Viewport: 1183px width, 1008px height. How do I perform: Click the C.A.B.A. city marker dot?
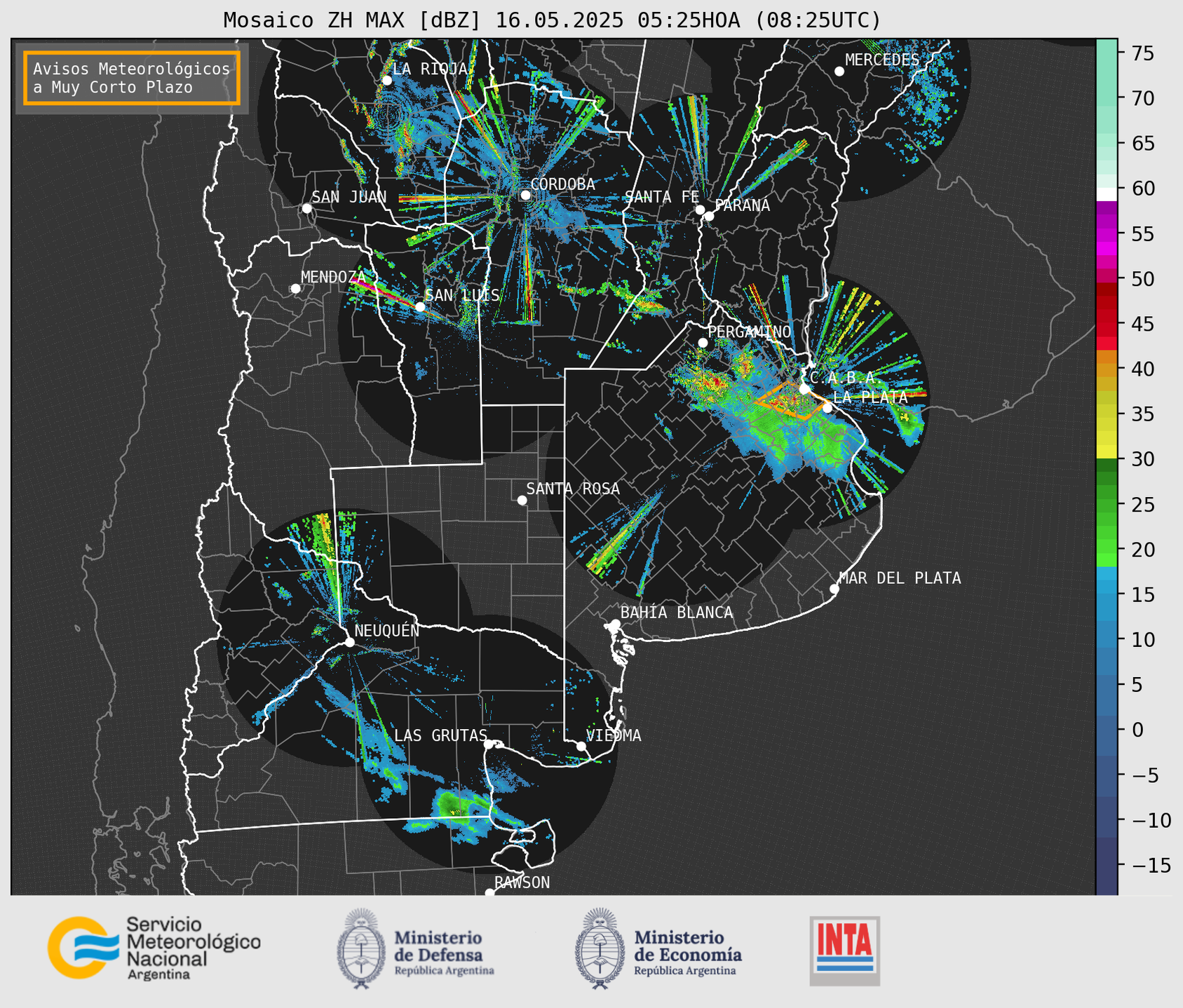pyautogui.click(x=804, y=389)
